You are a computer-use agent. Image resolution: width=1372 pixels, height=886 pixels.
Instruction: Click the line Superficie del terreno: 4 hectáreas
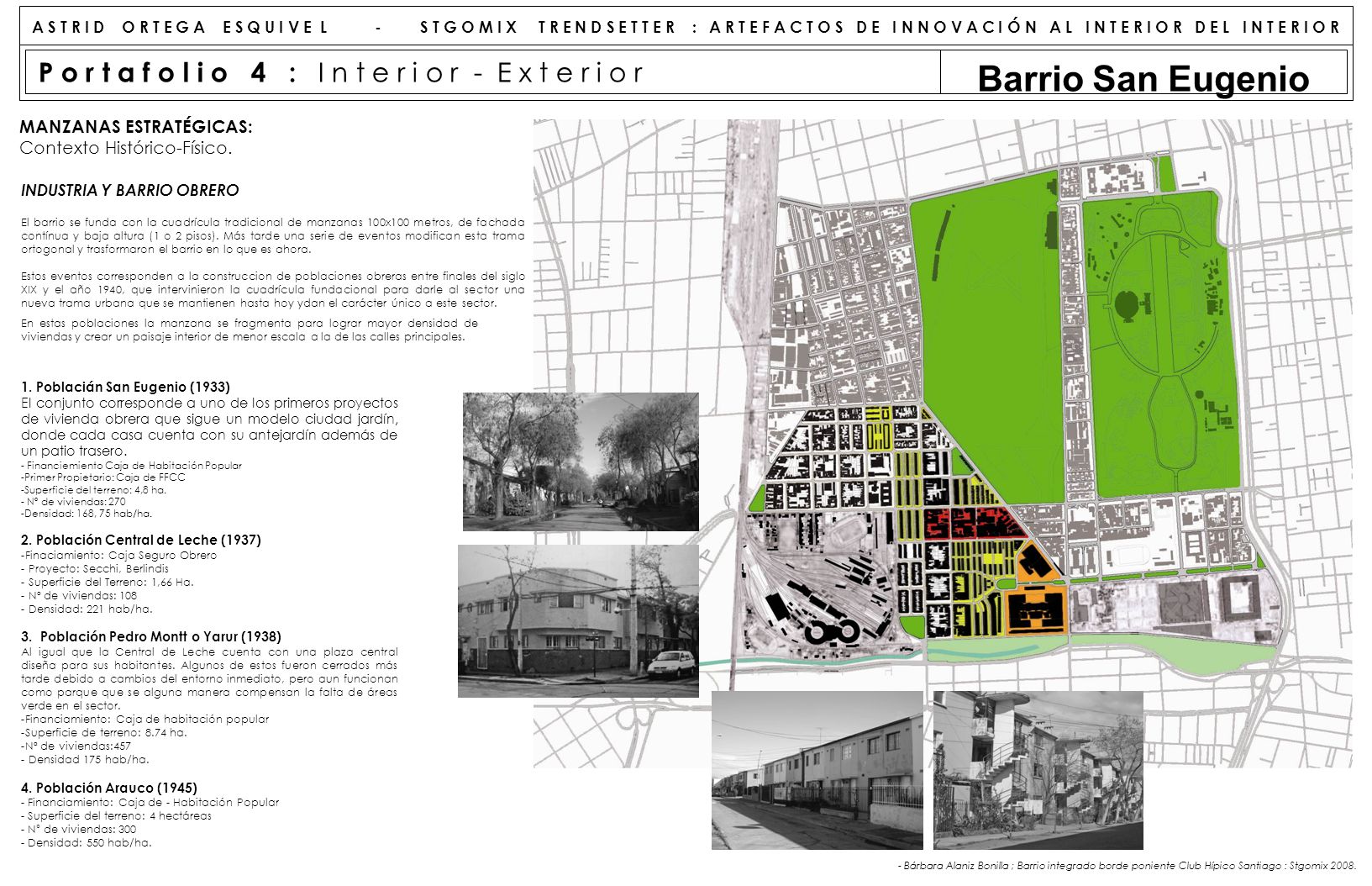point(117,815)
